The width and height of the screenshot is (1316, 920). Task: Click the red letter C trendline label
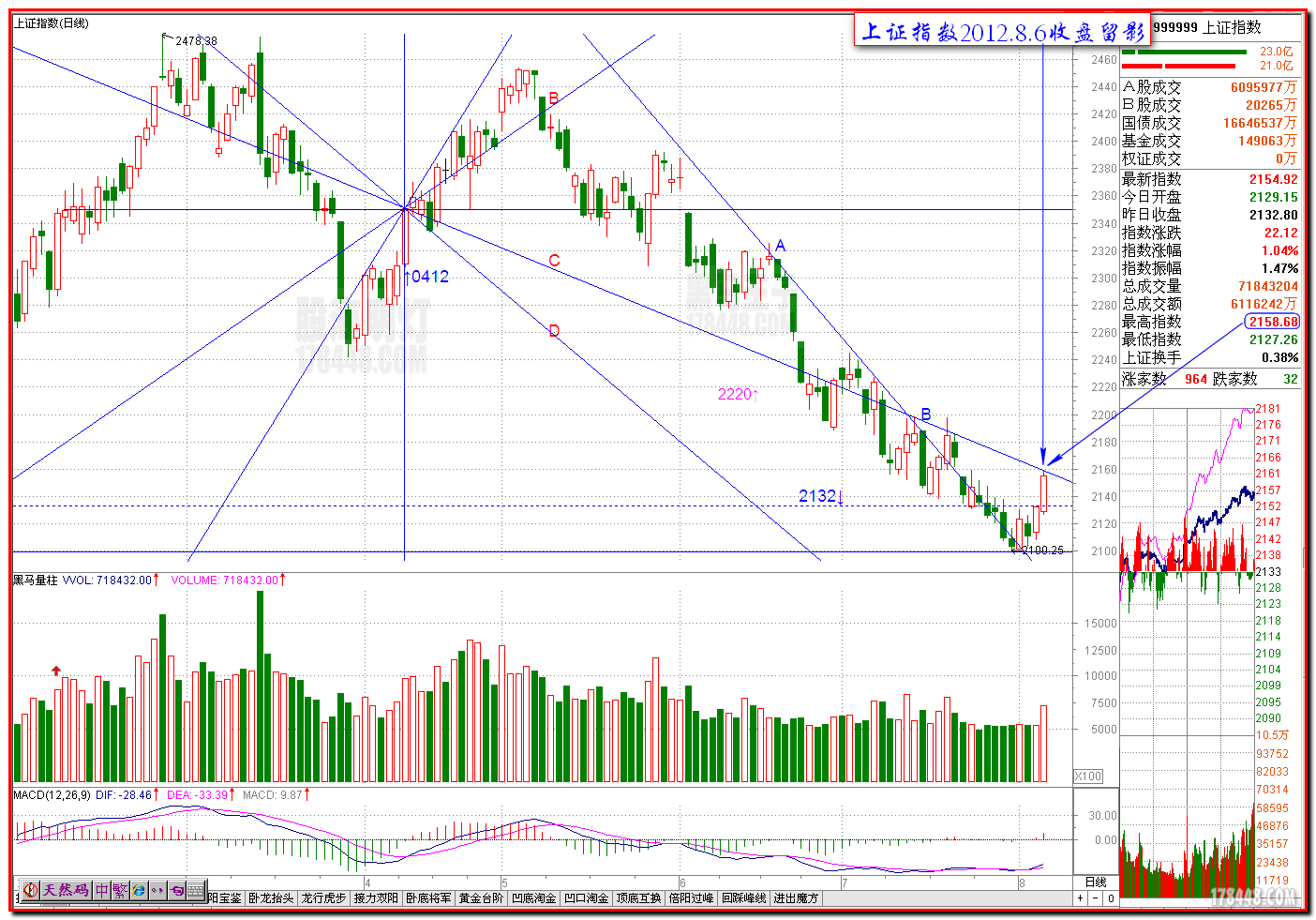pyautogui.click(x=555, y=261)
